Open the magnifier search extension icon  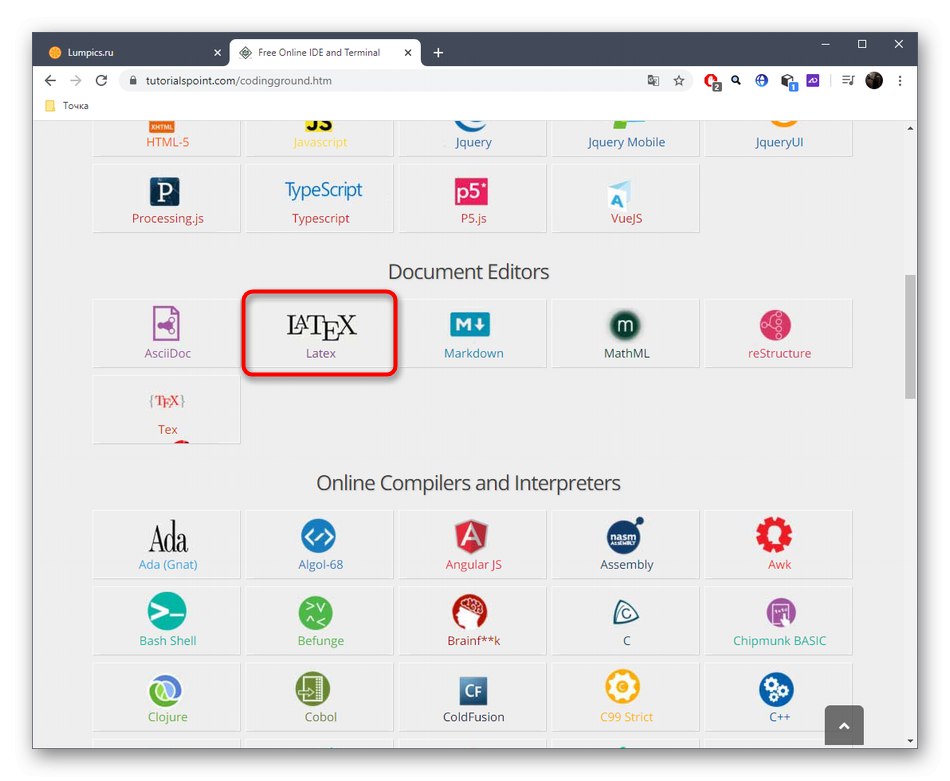(736, 80)
